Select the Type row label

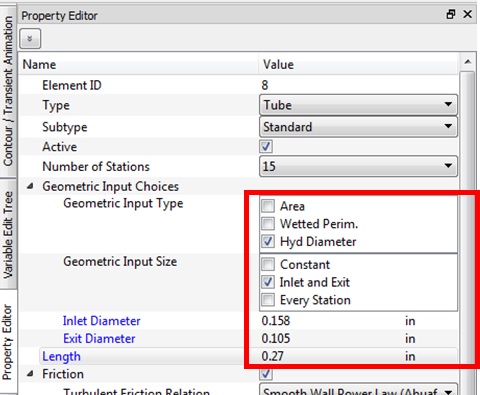[x=56, y=106]
